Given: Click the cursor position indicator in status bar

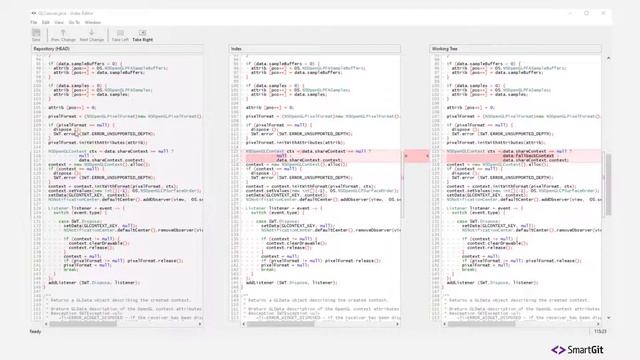Looking at the screenshot, I should (x=600, y=331).
